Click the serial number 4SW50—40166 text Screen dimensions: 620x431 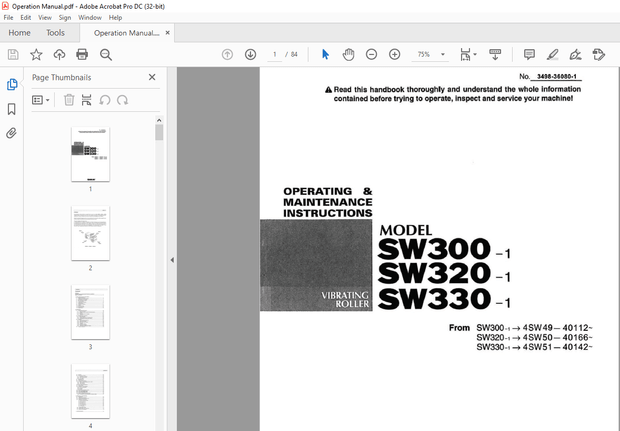click(558, 338)
